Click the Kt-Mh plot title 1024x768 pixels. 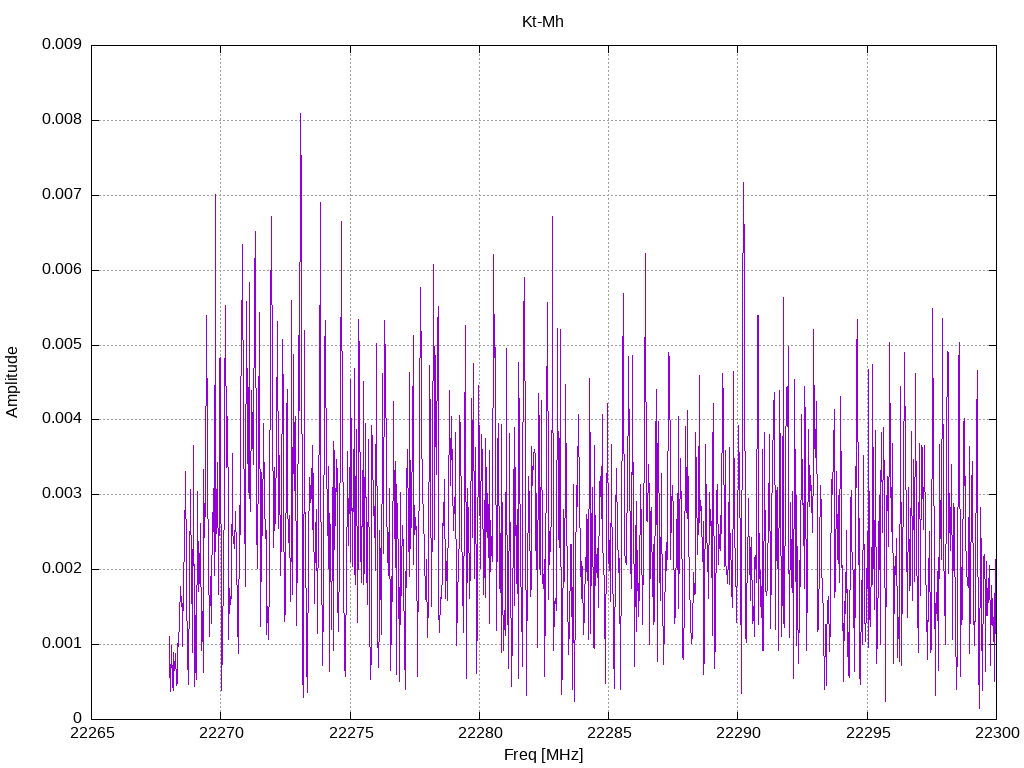[x=543, y=22]
